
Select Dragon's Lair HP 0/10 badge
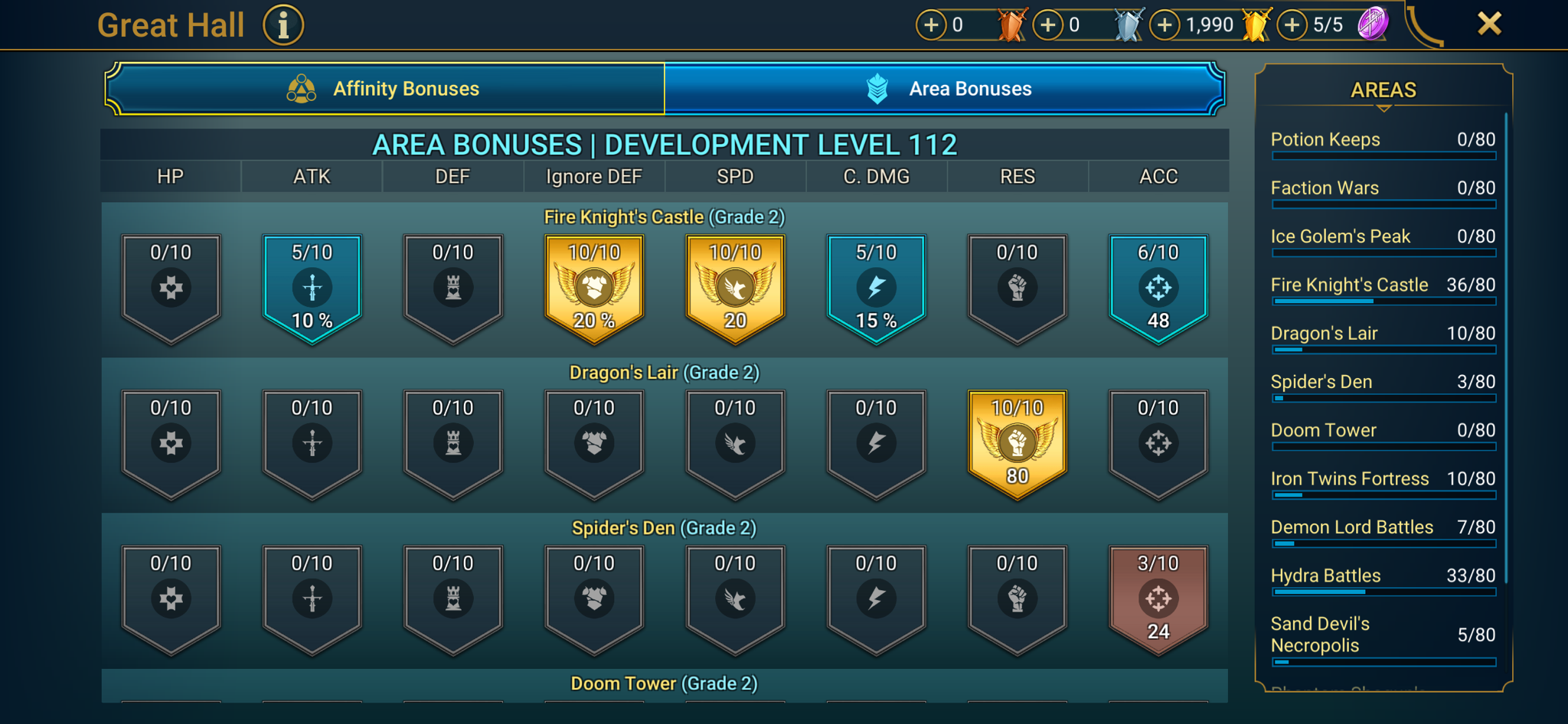(171, 445)
